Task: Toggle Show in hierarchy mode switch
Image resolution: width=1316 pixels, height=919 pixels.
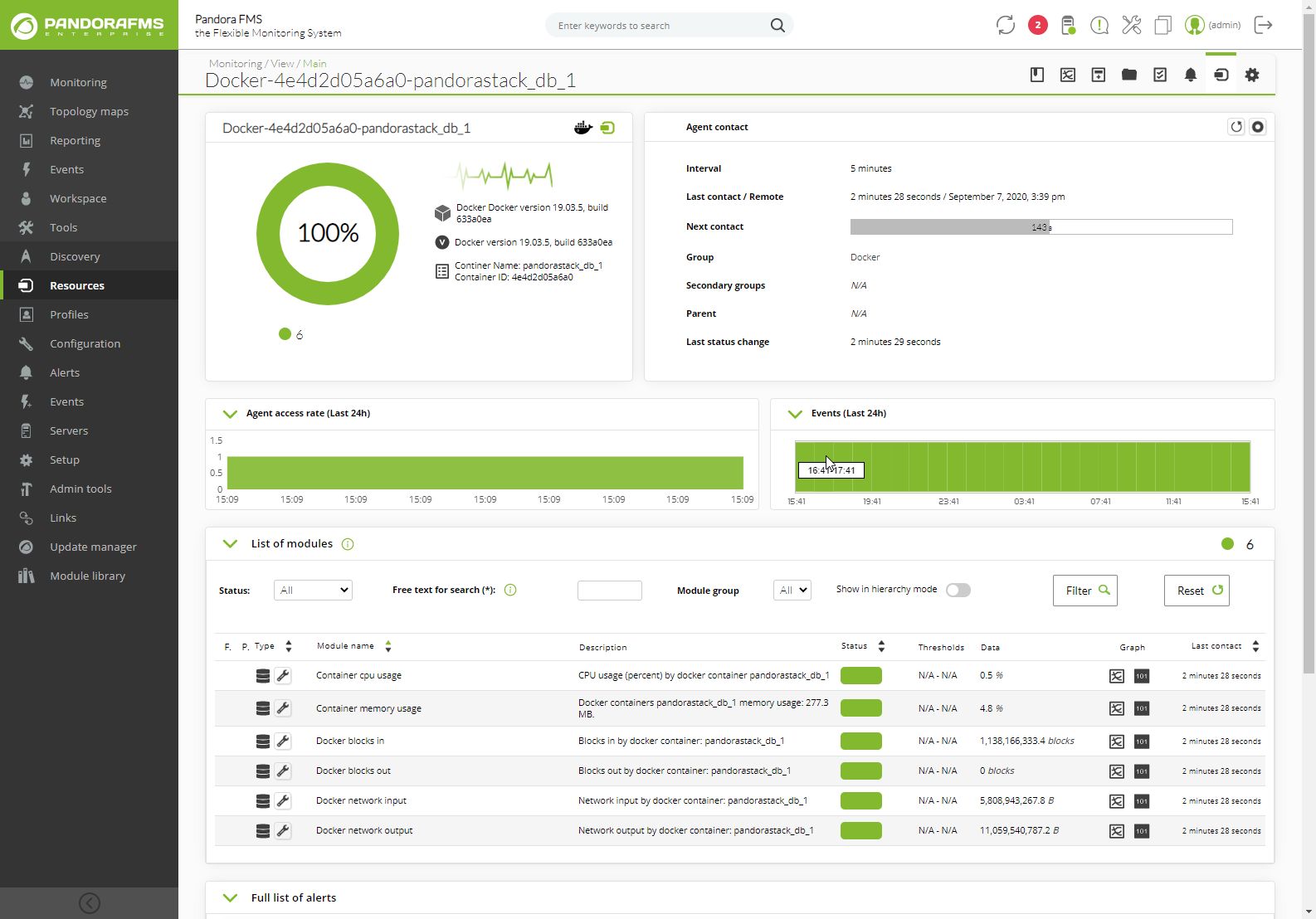Action: [x=958, y=590]
